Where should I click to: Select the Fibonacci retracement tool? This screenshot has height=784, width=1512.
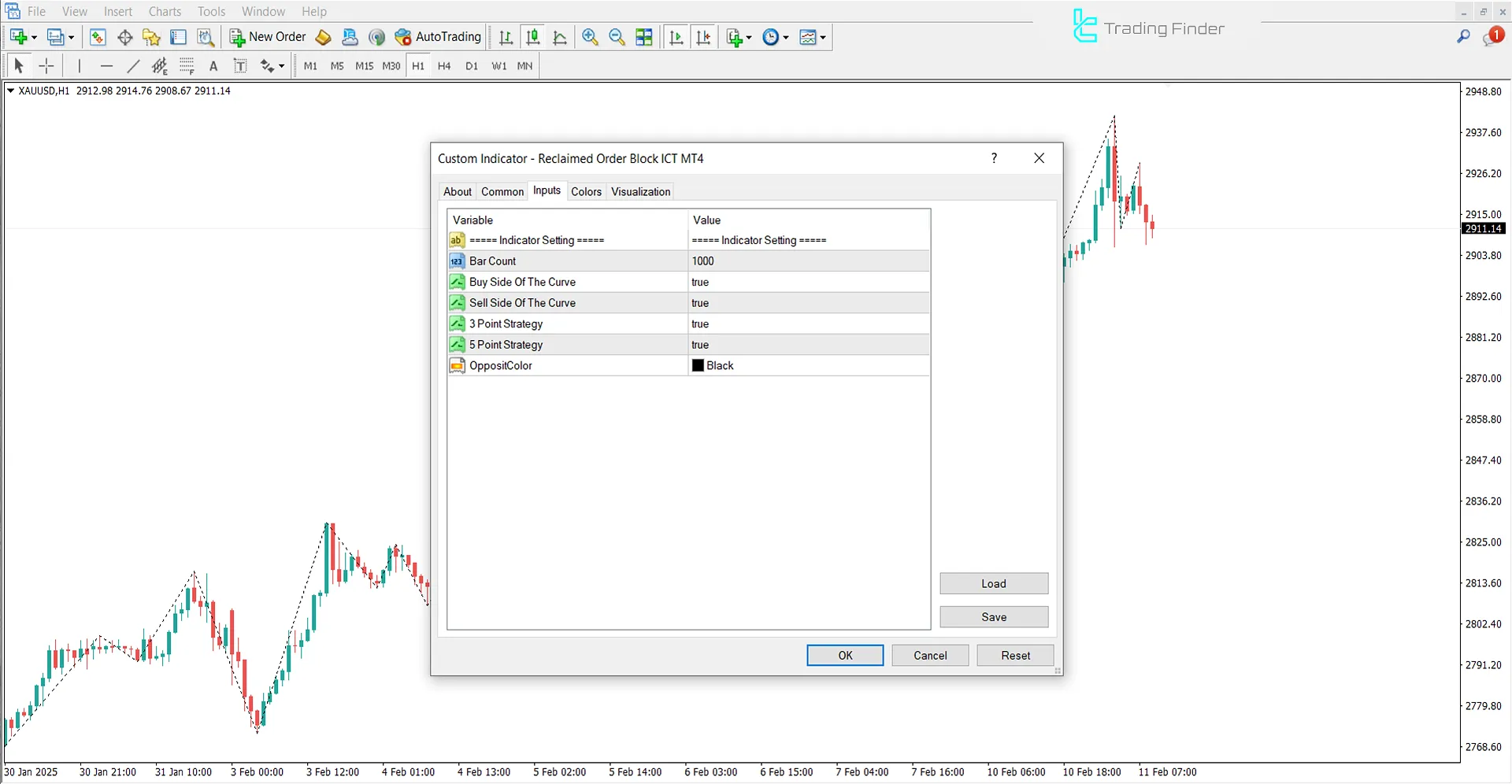click(187, 65)
